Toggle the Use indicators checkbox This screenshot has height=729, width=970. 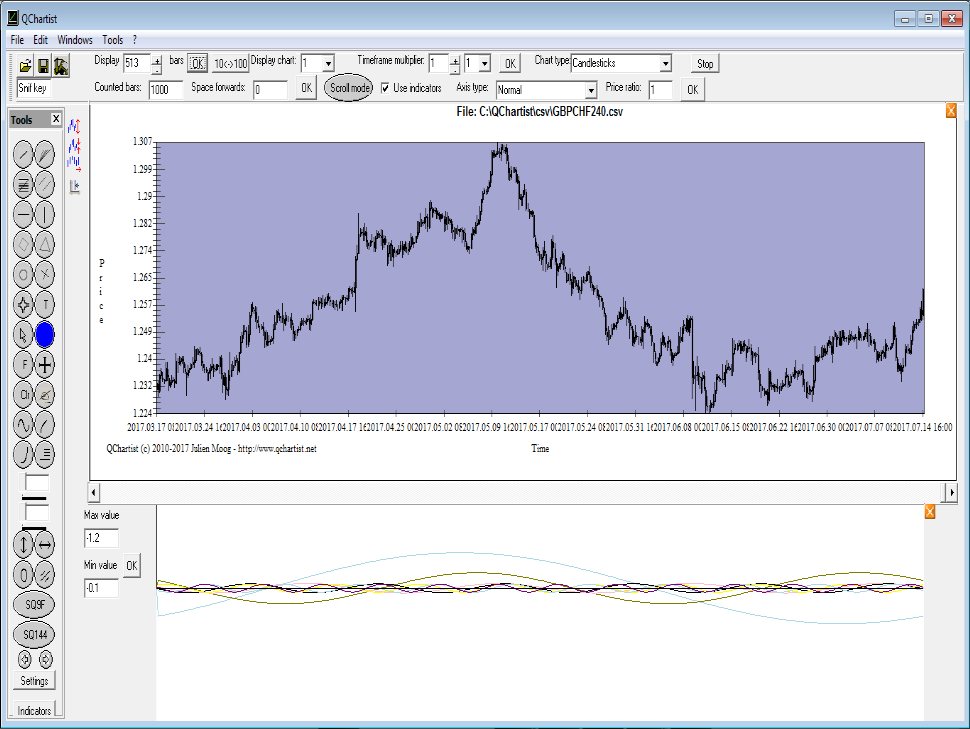pos(386,88)
